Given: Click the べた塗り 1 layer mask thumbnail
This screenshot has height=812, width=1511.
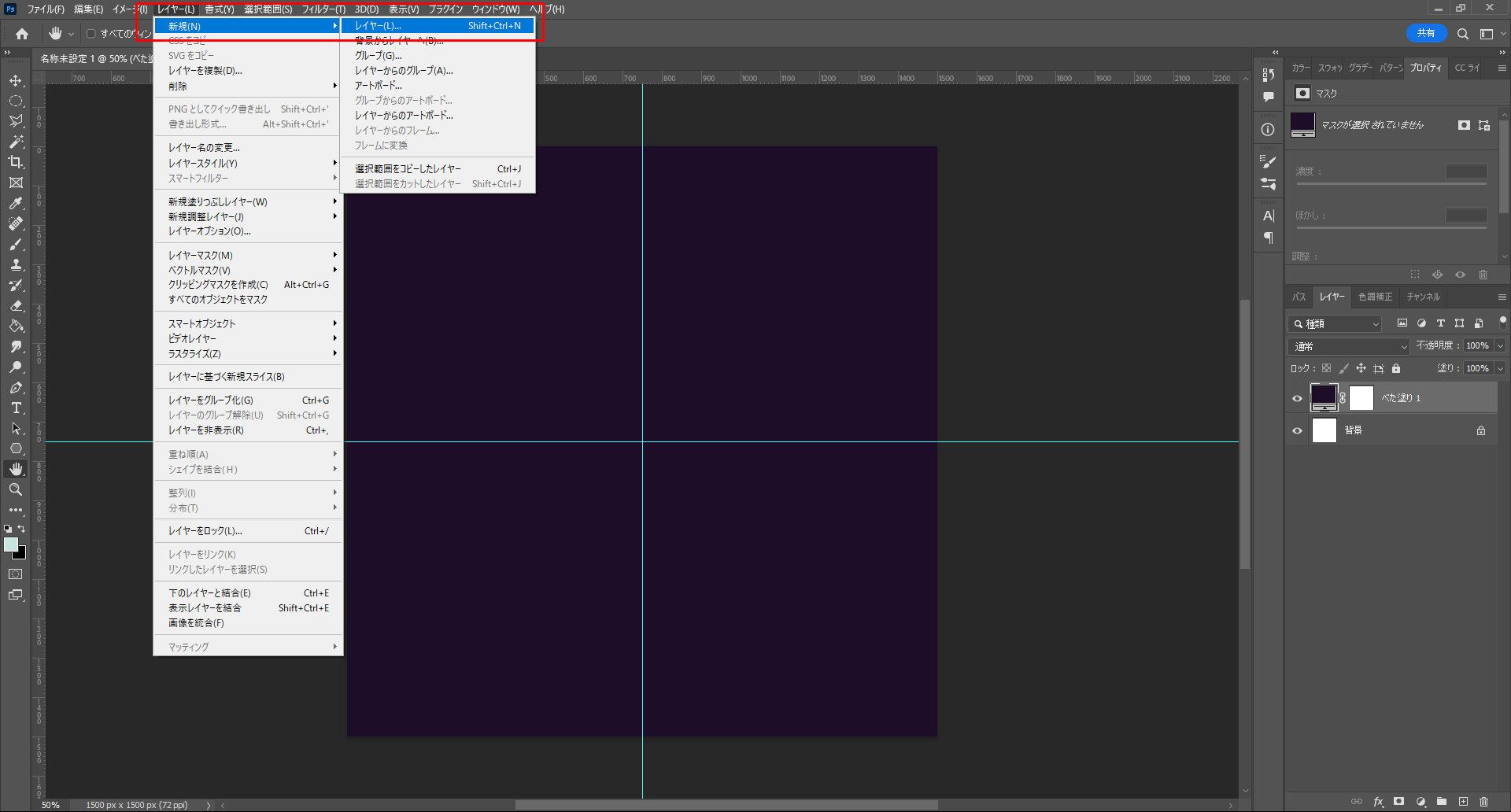Looking at the screenshot, I should tap(1361, 398).
